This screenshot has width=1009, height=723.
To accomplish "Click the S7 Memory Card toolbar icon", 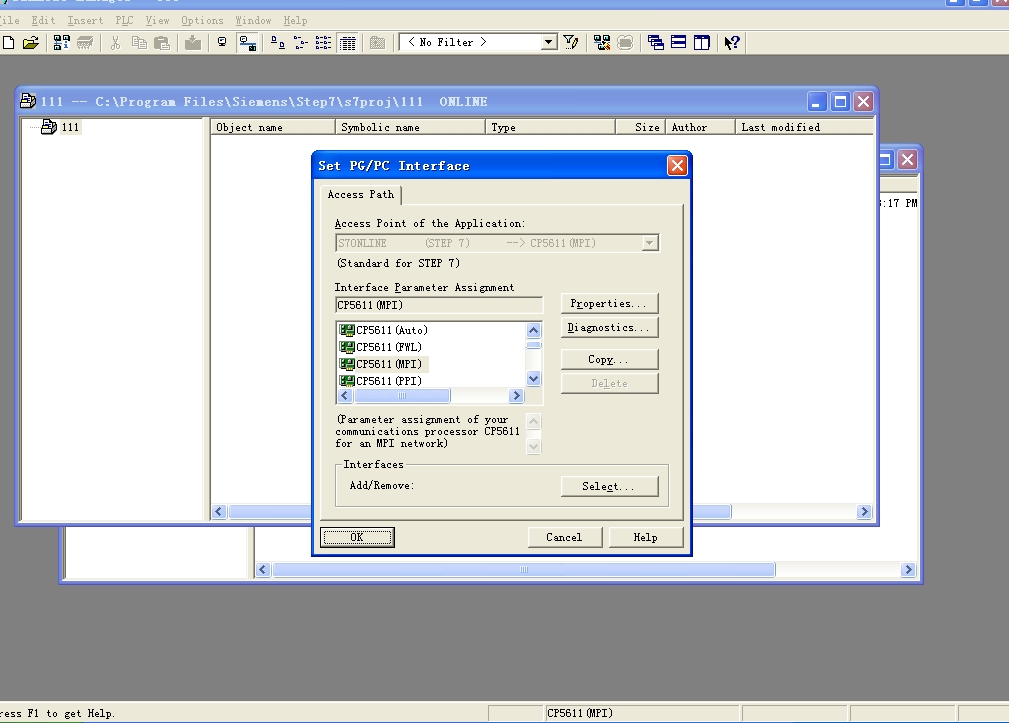I will coord(84,42).
